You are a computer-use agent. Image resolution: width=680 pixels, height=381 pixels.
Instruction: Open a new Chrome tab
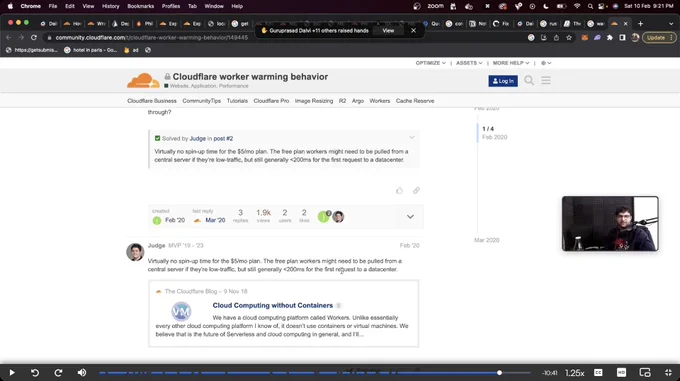641,23
